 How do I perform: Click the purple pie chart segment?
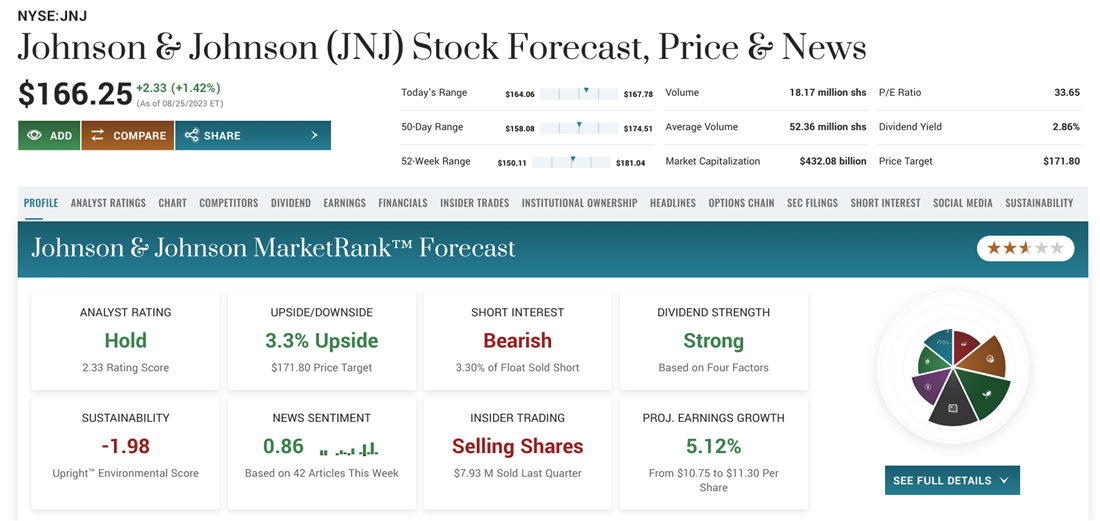930,387
